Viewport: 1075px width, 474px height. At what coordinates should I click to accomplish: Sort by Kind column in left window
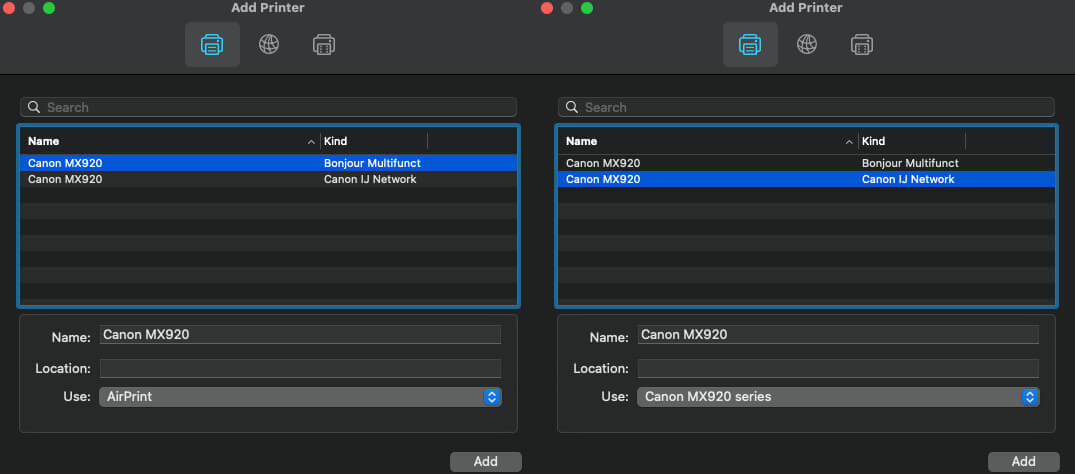(374, 141)
